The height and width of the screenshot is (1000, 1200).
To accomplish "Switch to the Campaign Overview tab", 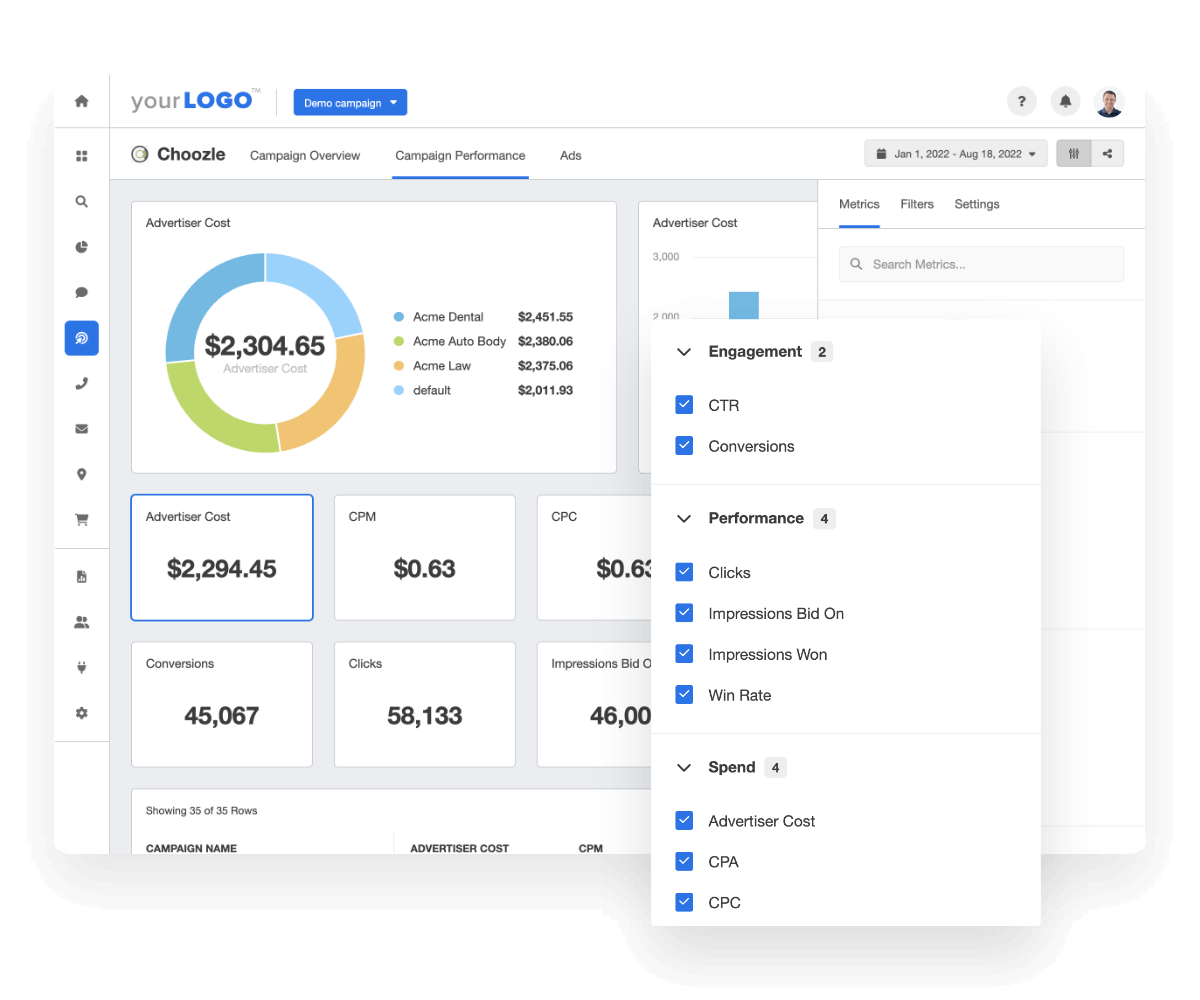I will [305, 156].
